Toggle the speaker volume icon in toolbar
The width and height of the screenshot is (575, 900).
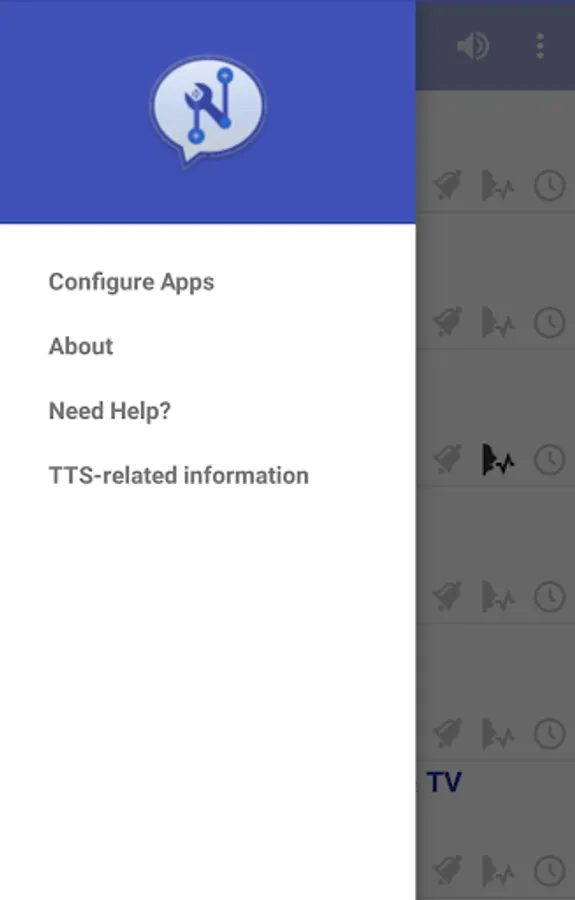[x=473, y=46]
